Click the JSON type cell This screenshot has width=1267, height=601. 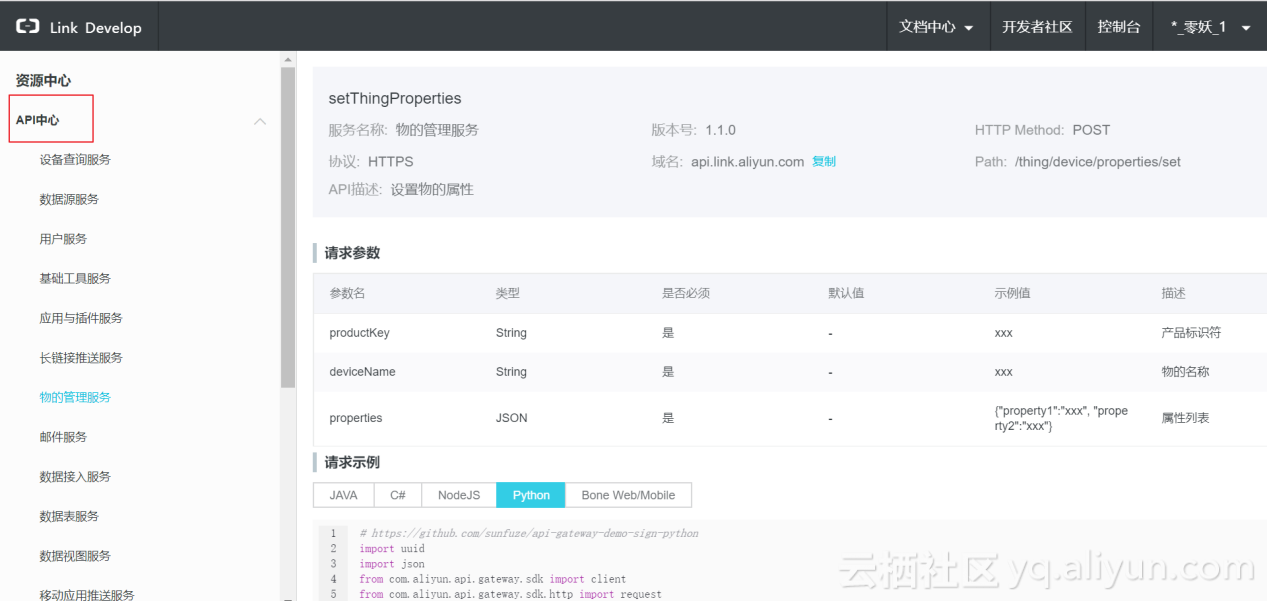511,418
